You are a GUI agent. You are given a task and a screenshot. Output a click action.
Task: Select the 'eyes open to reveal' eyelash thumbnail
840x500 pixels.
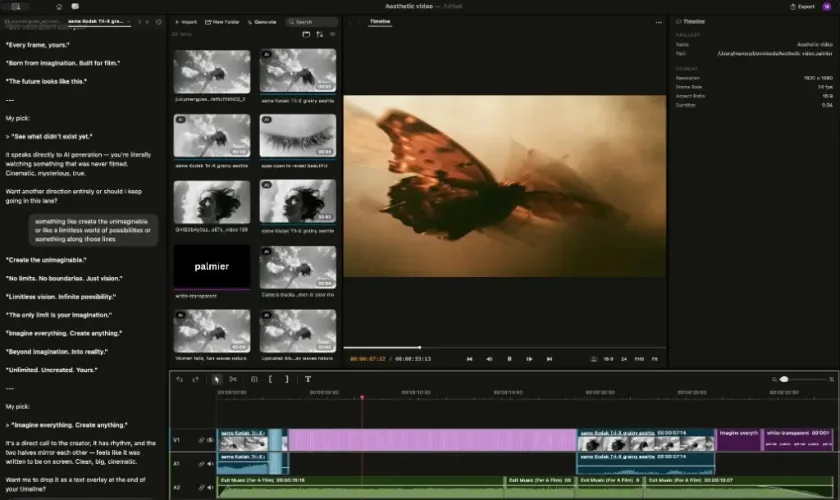[298, 136]
